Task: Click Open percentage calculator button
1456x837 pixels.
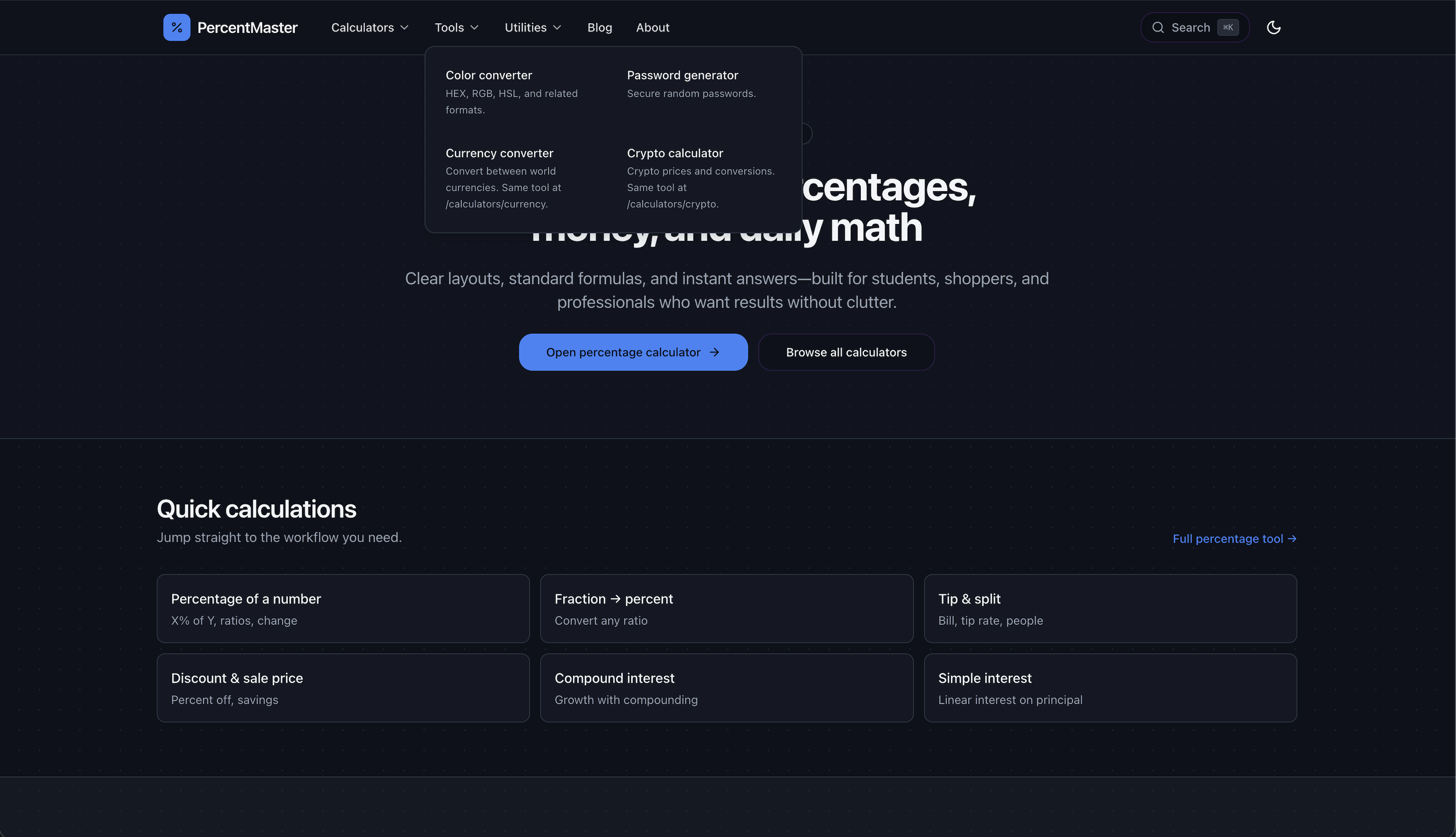Action: [633, 352]
